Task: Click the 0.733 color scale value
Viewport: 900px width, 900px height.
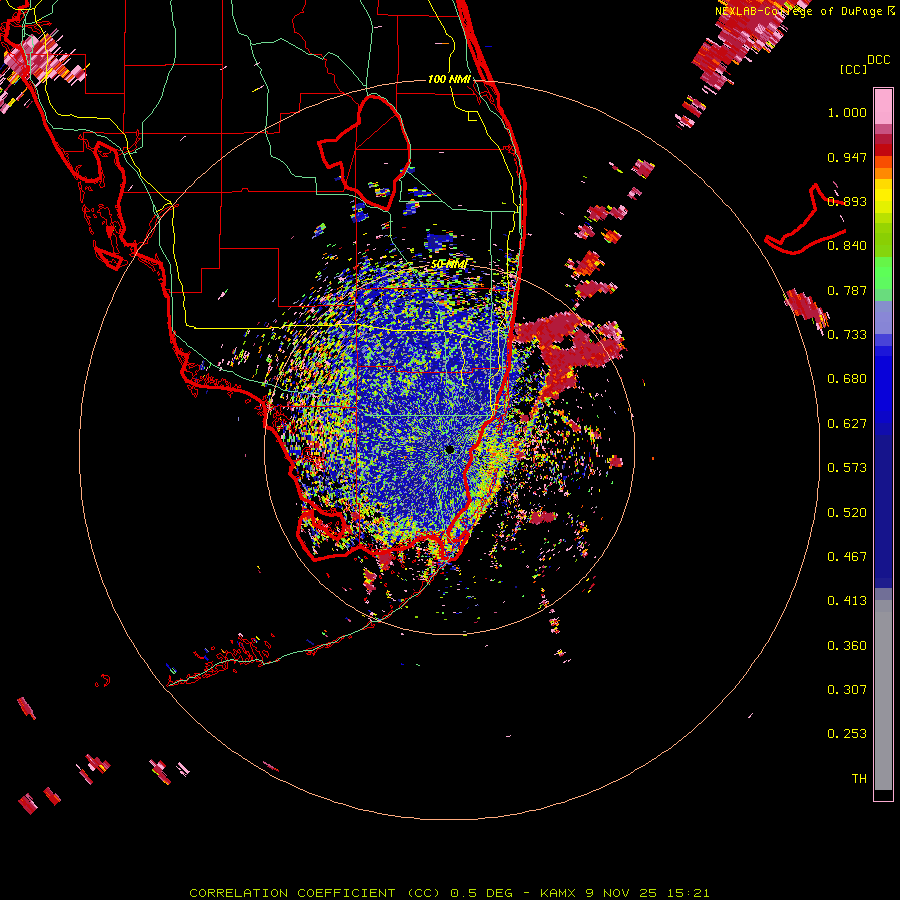Action: pyautogui.click(x=847, y=335)
